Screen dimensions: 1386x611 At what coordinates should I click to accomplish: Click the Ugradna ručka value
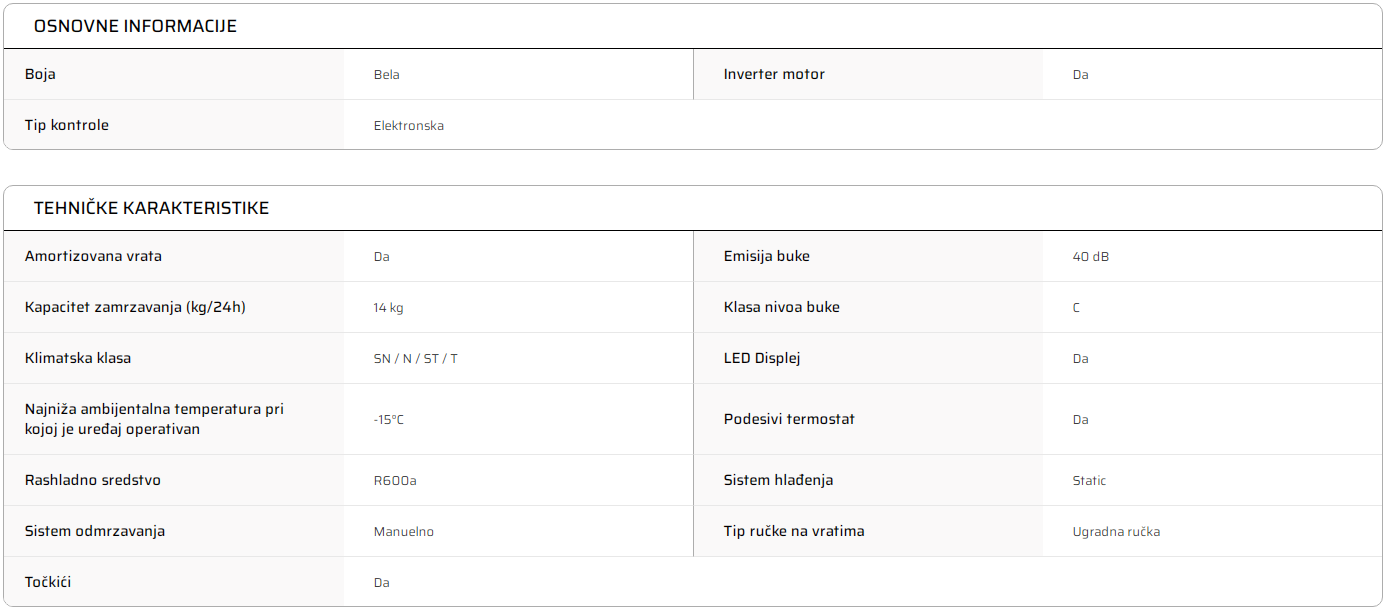[x=1116, y=532]
